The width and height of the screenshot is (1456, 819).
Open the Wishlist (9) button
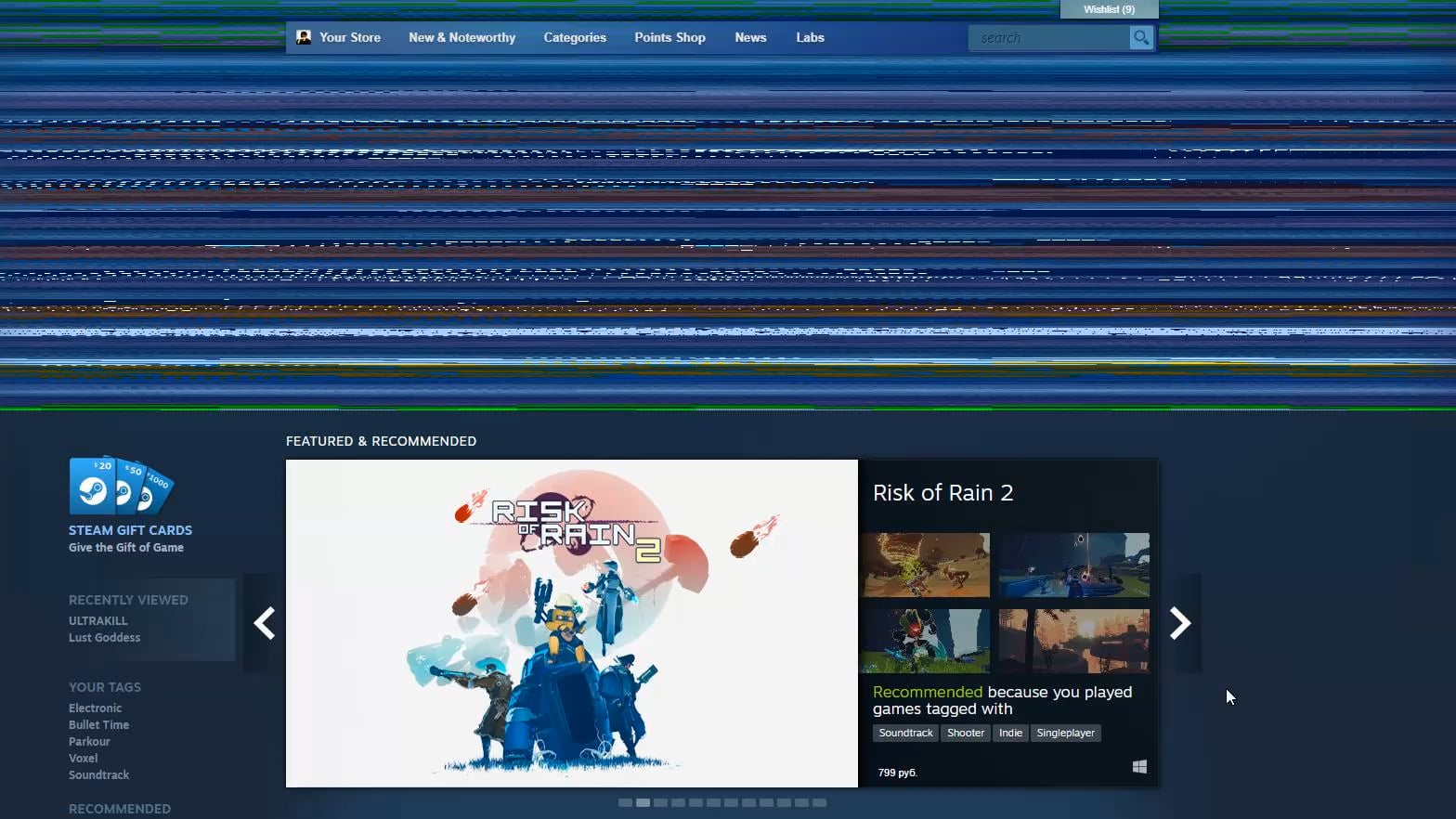[1109, 9]
